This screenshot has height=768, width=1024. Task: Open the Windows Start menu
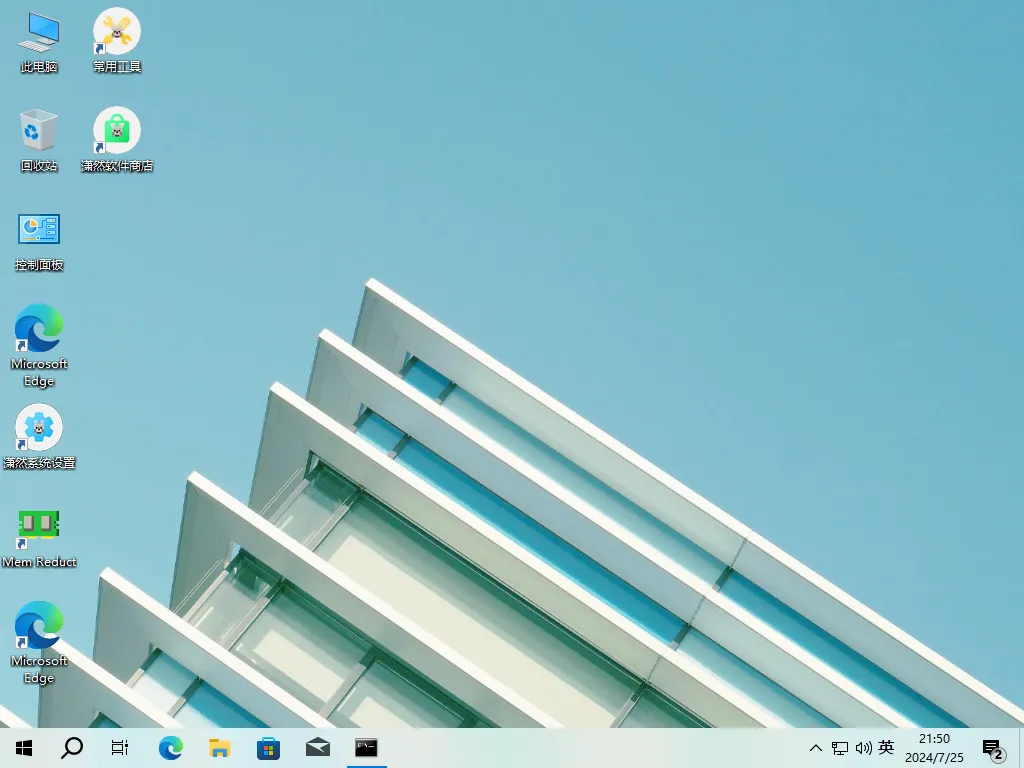[23, 747]
